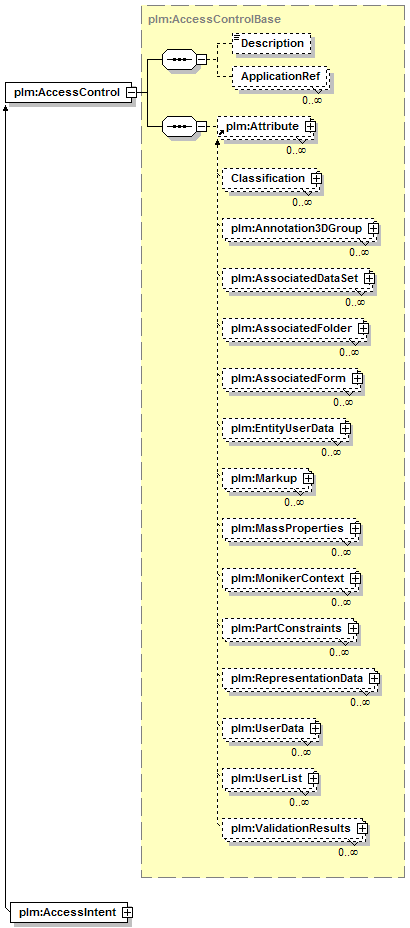The width and height of the screenshot is (410, 928).
Task: Collapse the lower sequence compositor
Action: coord(201,127)
